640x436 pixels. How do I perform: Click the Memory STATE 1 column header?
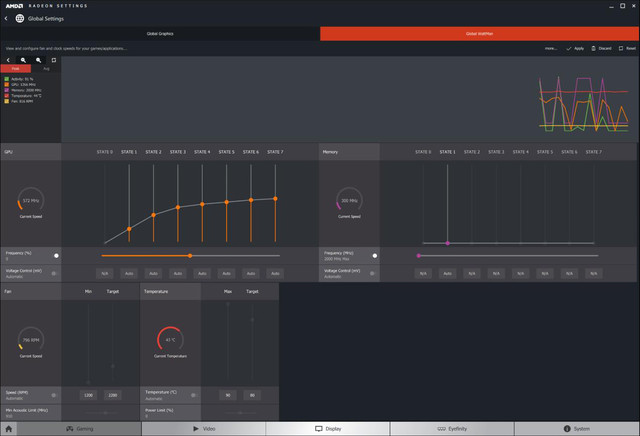[447, 152]
